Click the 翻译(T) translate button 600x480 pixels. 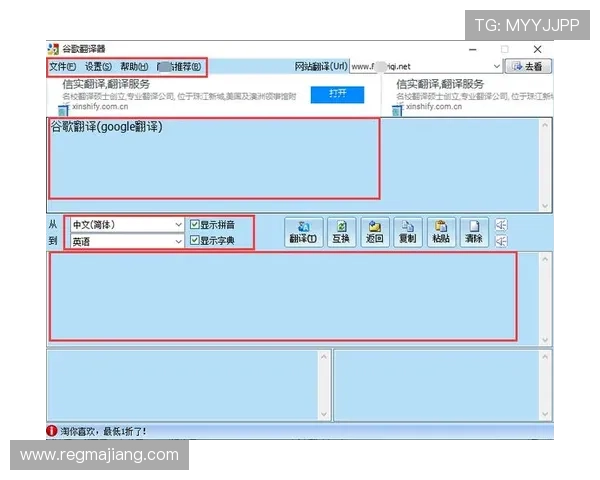tap(303, 232)
